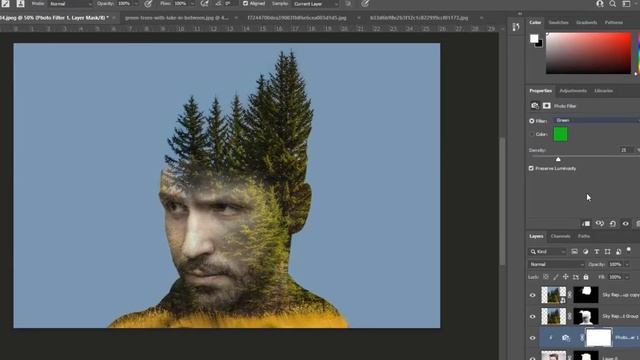Click the collapsed history panel icon
The image size is (640, 360).
pos(516,27)
